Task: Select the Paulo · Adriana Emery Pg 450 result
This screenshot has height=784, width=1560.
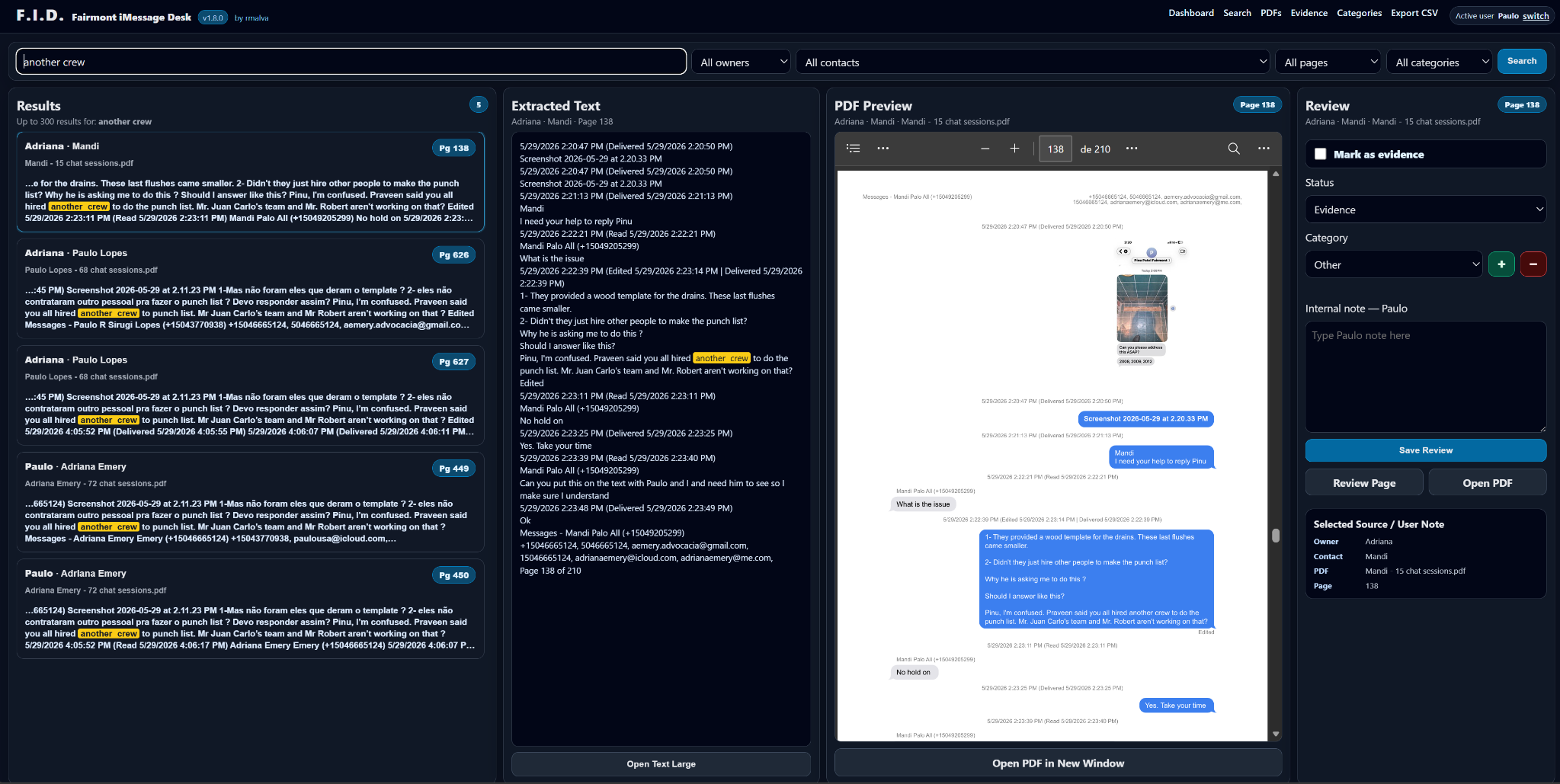Action: tap(250, 608)
